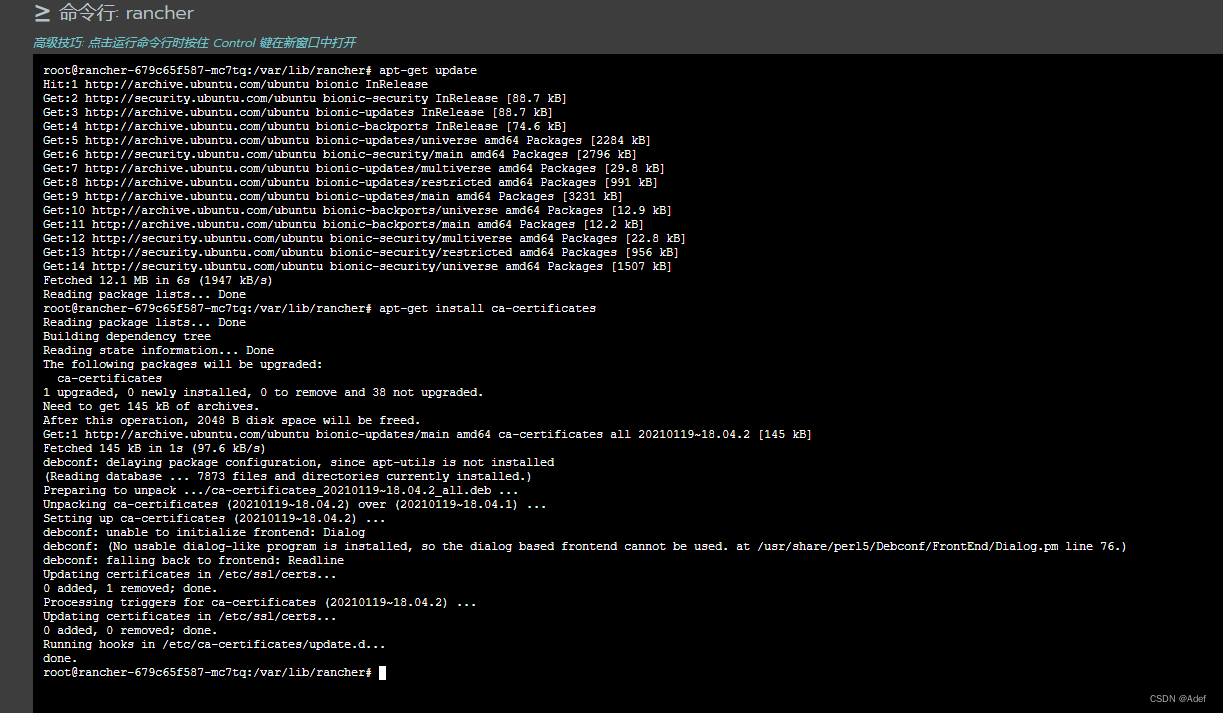Click 'Need to get 145 kB of archives.'
This screenshot has width=1223, height=713.
tap(151, 406)
